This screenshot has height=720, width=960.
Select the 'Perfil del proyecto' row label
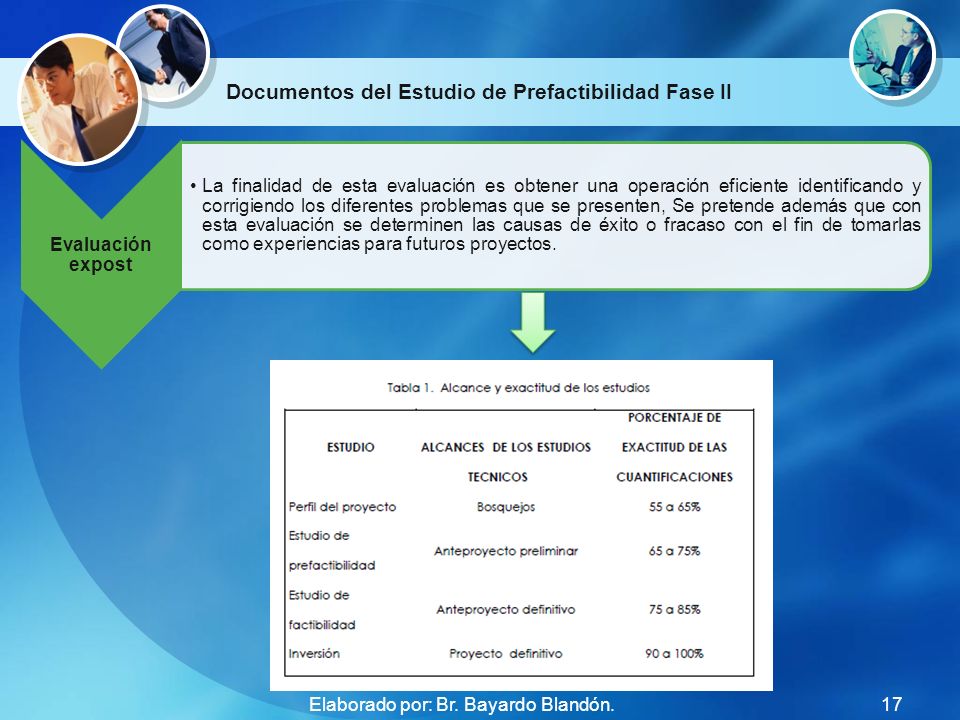pyautogui.click(x=342, y=507)
